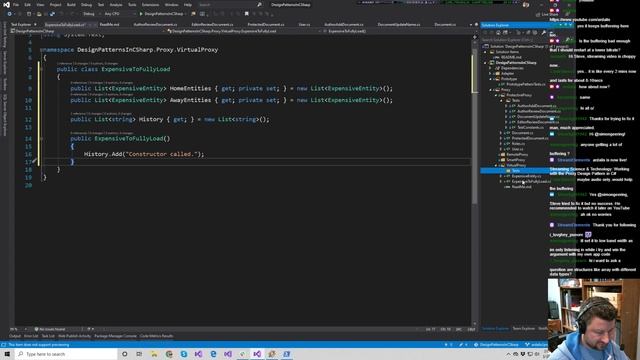Screen dimensions: 640x360
Task: Open Task View on the taskbar
Action: click(139, 354)
